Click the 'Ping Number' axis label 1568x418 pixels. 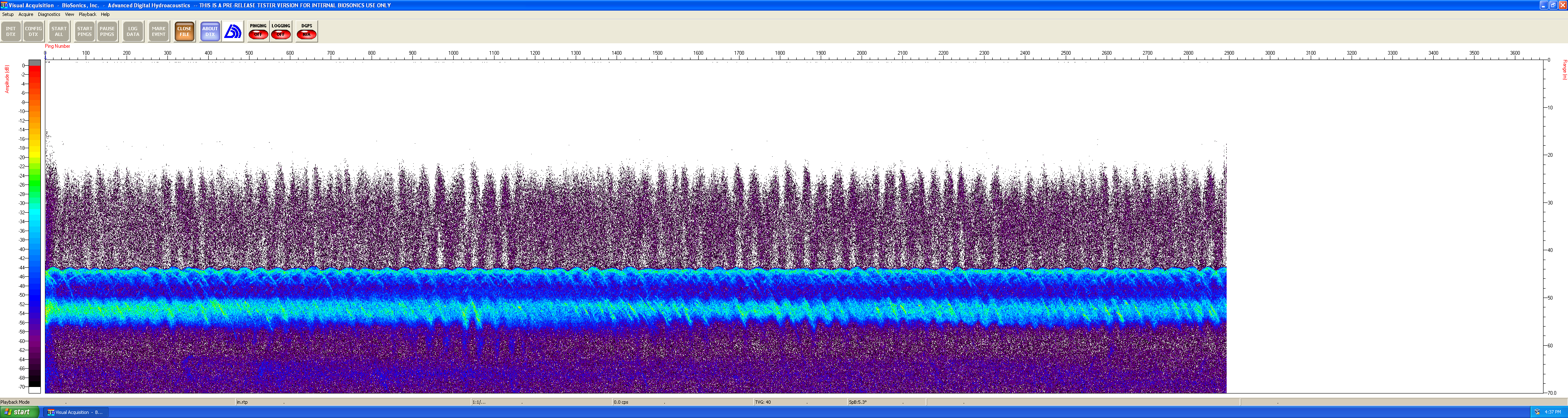point(57,46)
